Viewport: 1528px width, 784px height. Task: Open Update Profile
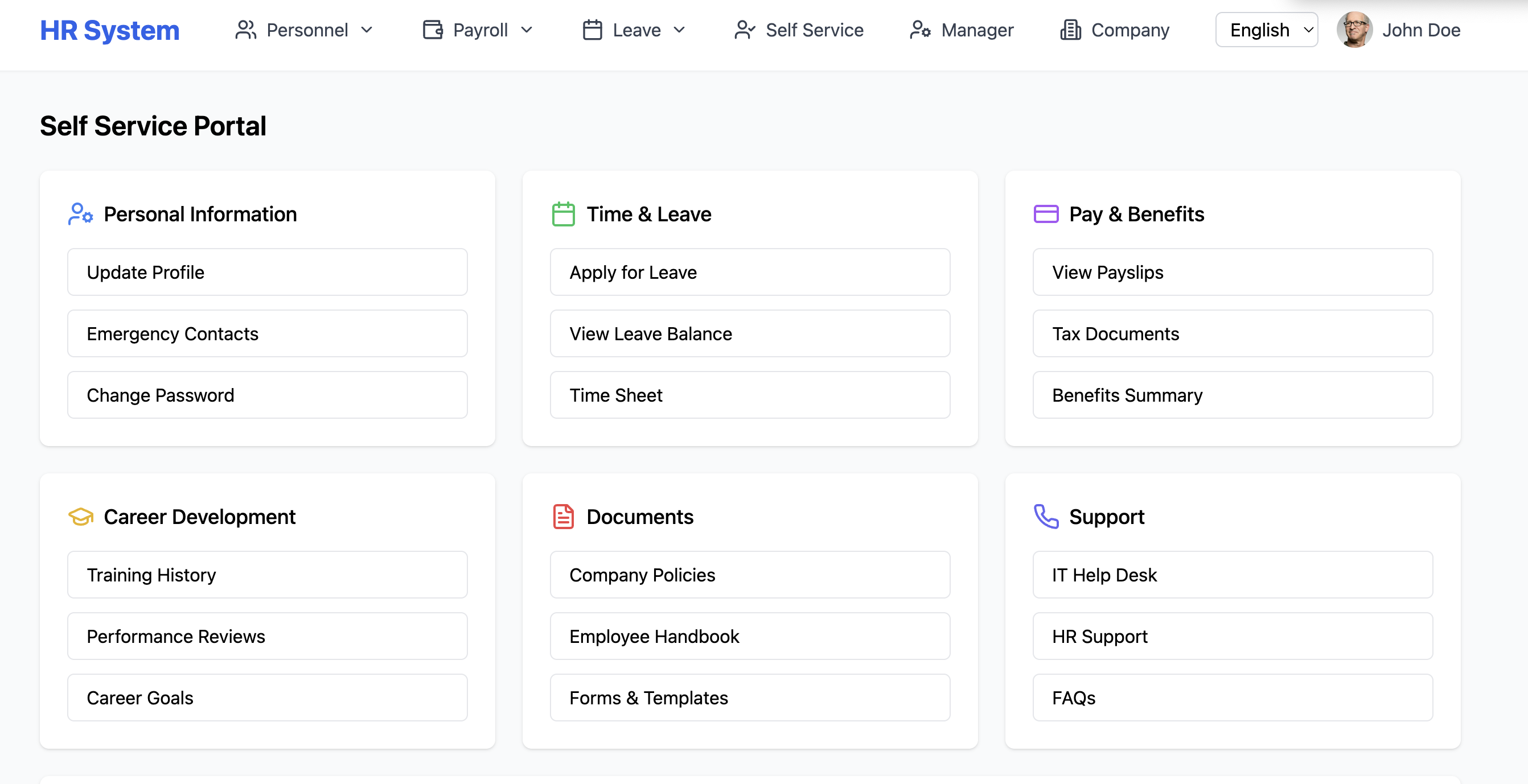pos(268,272)
